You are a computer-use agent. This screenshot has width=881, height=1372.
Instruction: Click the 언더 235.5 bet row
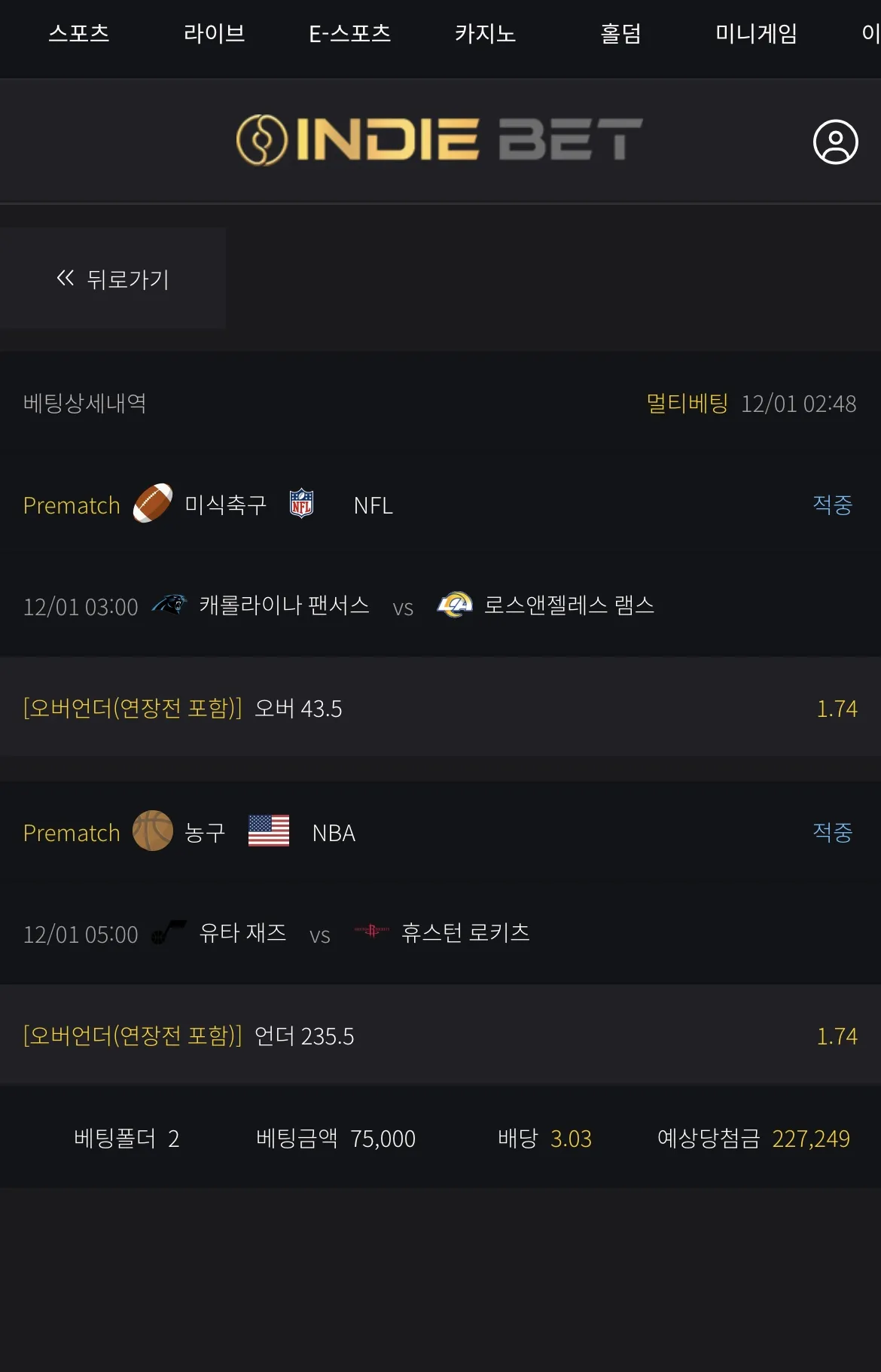tap(440, 1035)
